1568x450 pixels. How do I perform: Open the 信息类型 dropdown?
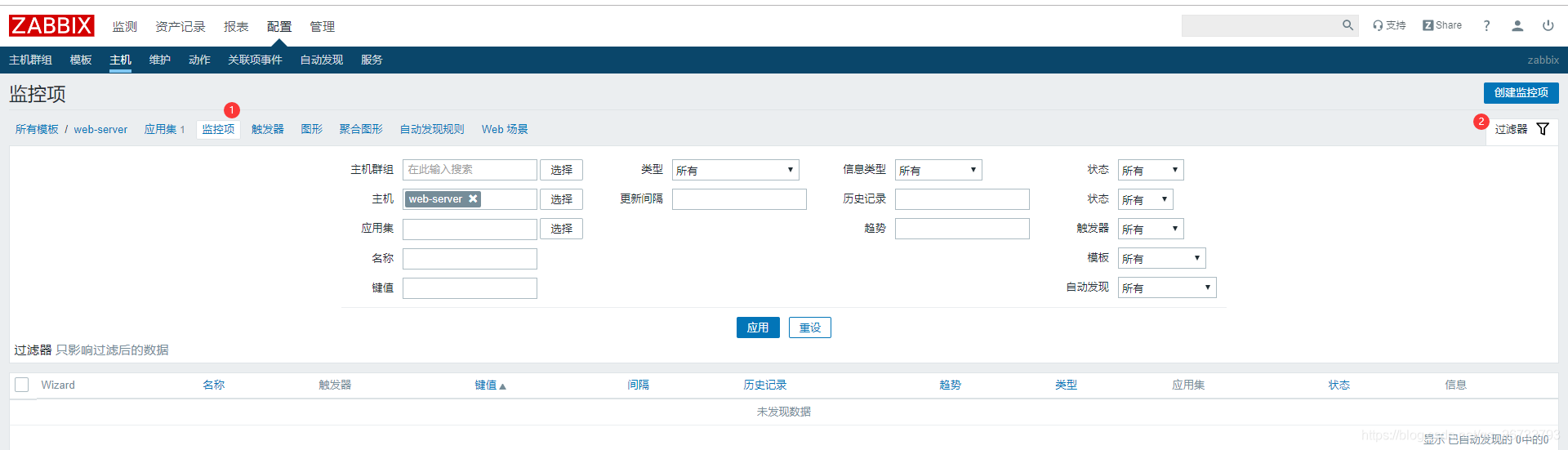coord(938,170)
